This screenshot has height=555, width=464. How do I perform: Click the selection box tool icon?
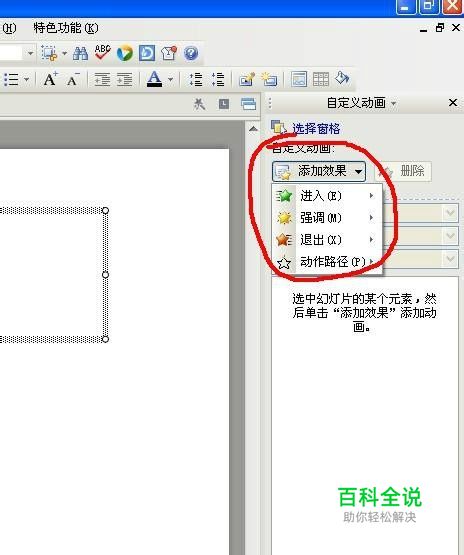49,53
